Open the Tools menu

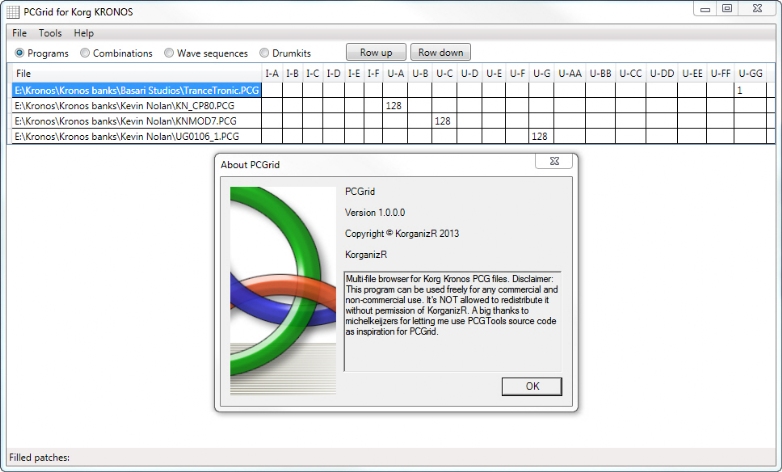(50, 33)
